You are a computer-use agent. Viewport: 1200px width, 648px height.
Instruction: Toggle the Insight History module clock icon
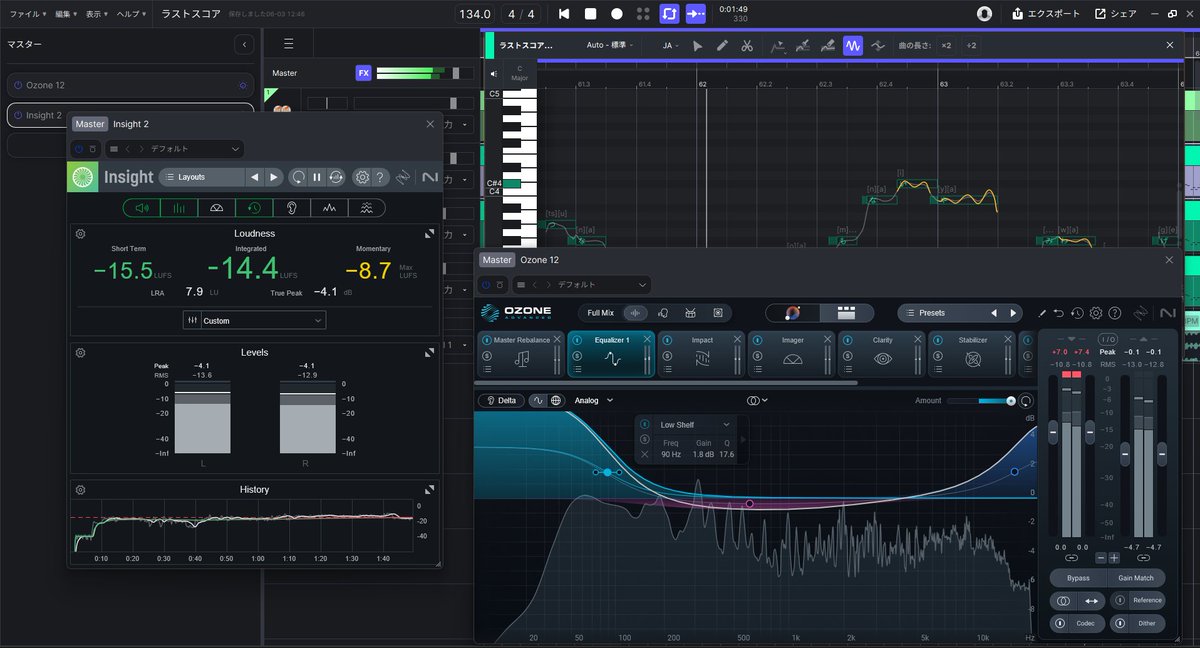254,208
